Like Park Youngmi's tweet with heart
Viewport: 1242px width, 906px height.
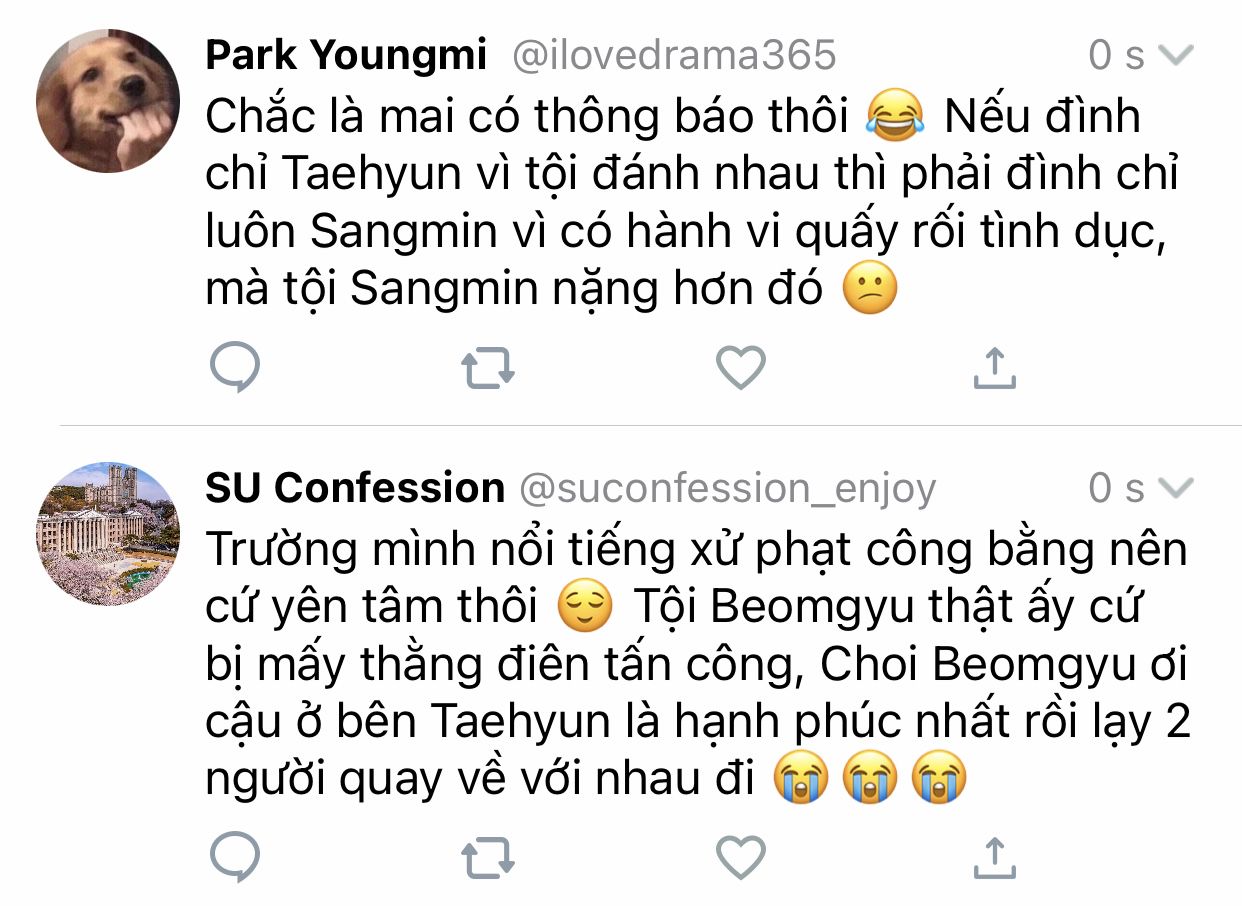click(x=741, y=367)
